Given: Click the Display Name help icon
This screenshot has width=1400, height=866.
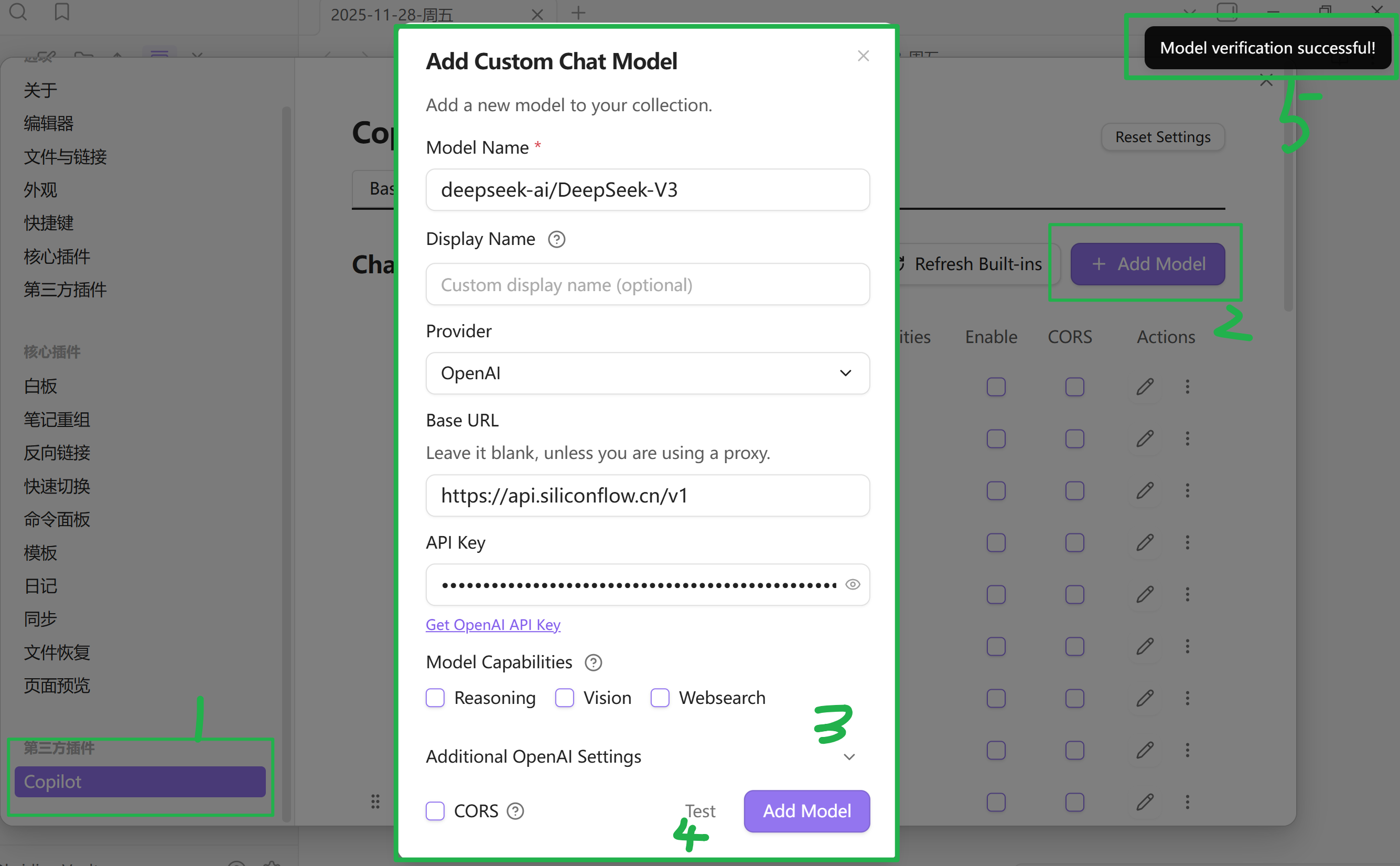Looking at the screenshot, I should point(556,239).
